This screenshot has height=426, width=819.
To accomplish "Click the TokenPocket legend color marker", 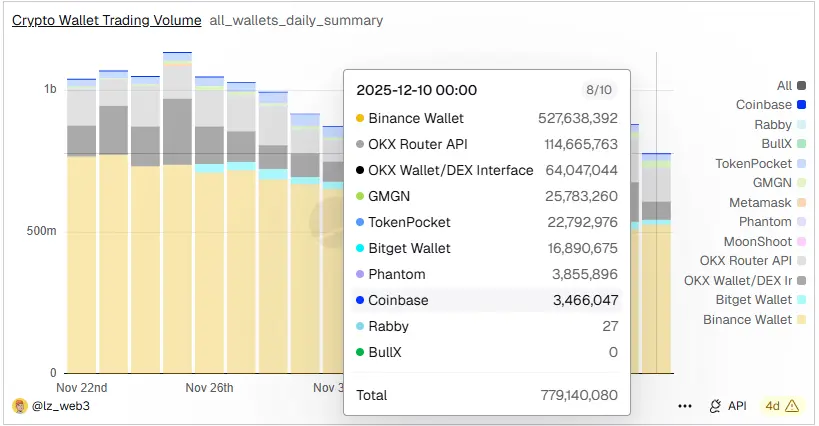I will click(801, 164).
